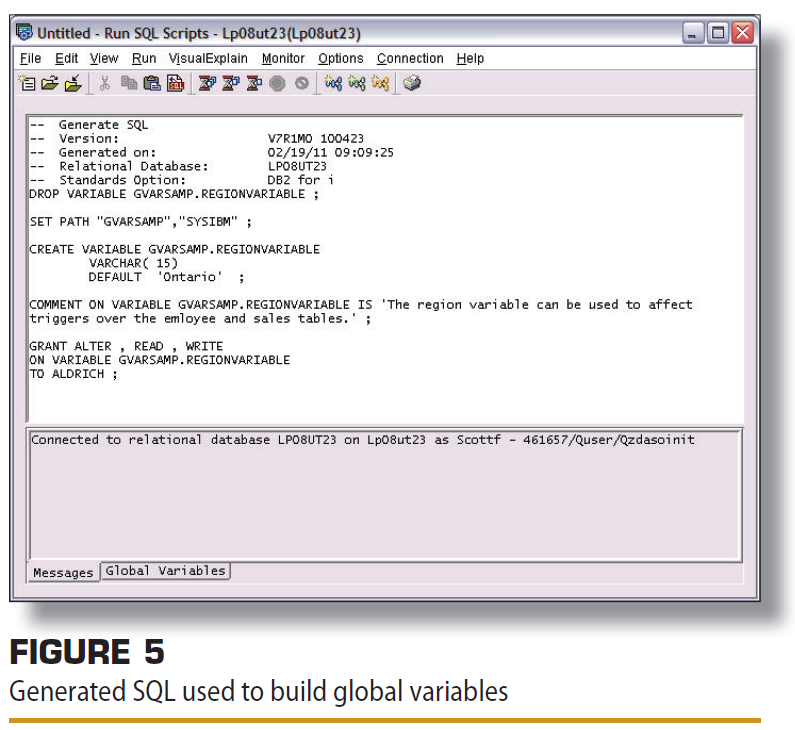Click the 'Generated on: 02/19/11' comment line
Viewport: 795px width, 730px height.
click(211, 153)
